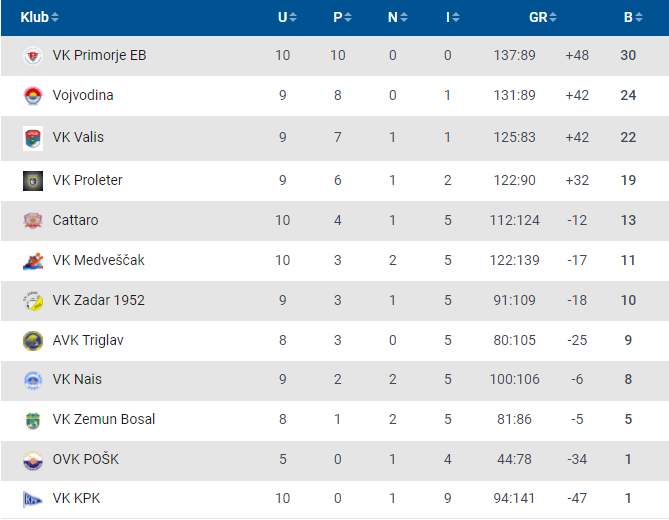This screenshot has width=669, height=520.
Task: Click the OVK POŠK club logo
Action: tap(32, 460)
